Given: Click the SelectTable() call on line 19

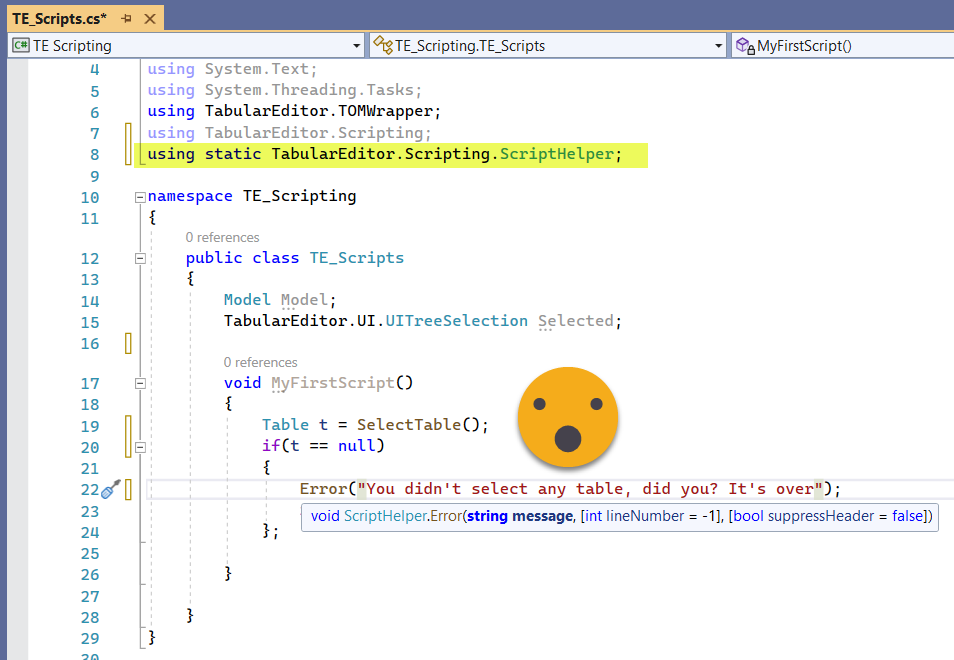Looking at the screenshot, I should (421, 425).
